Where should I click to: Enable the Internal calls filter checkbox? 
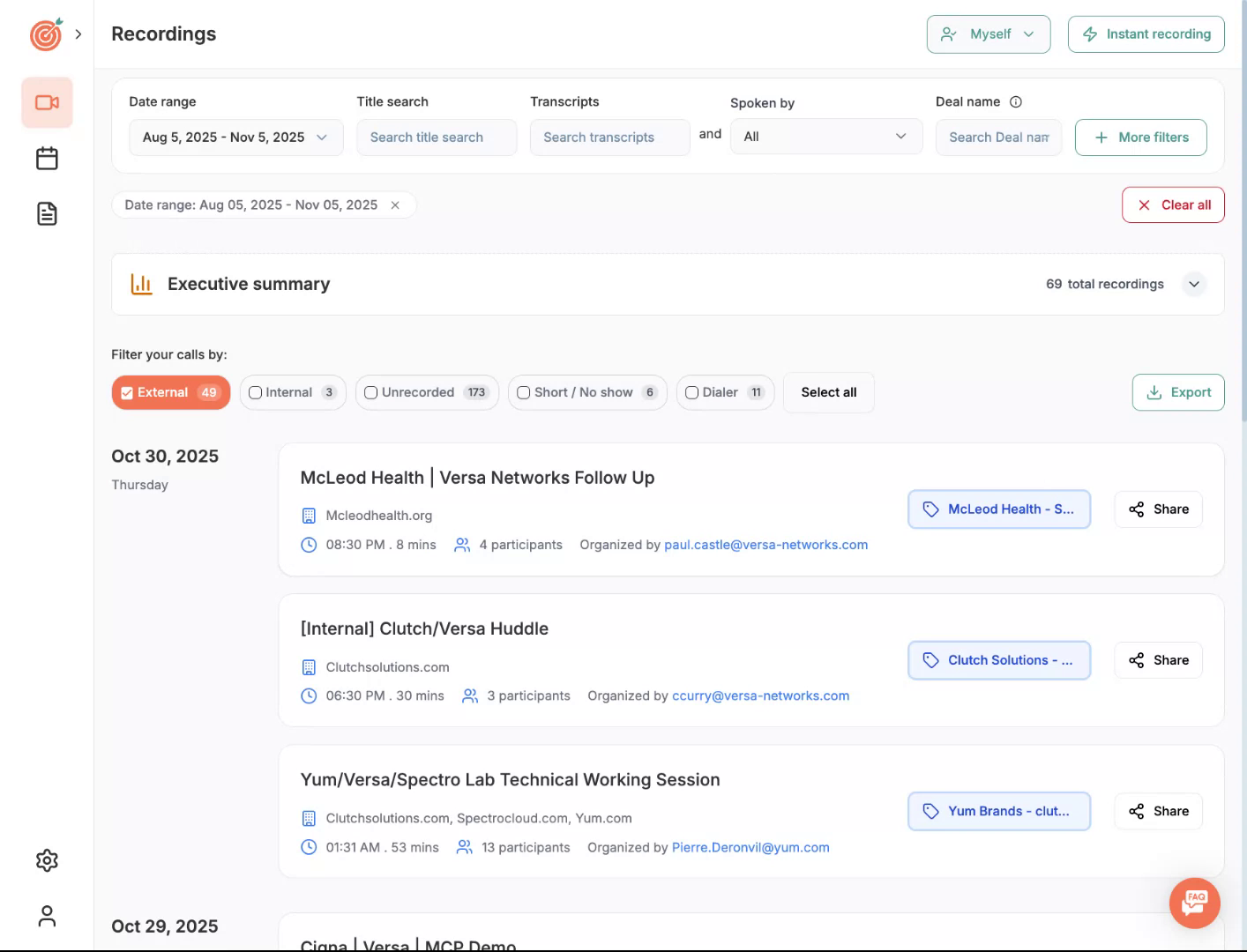256,393
